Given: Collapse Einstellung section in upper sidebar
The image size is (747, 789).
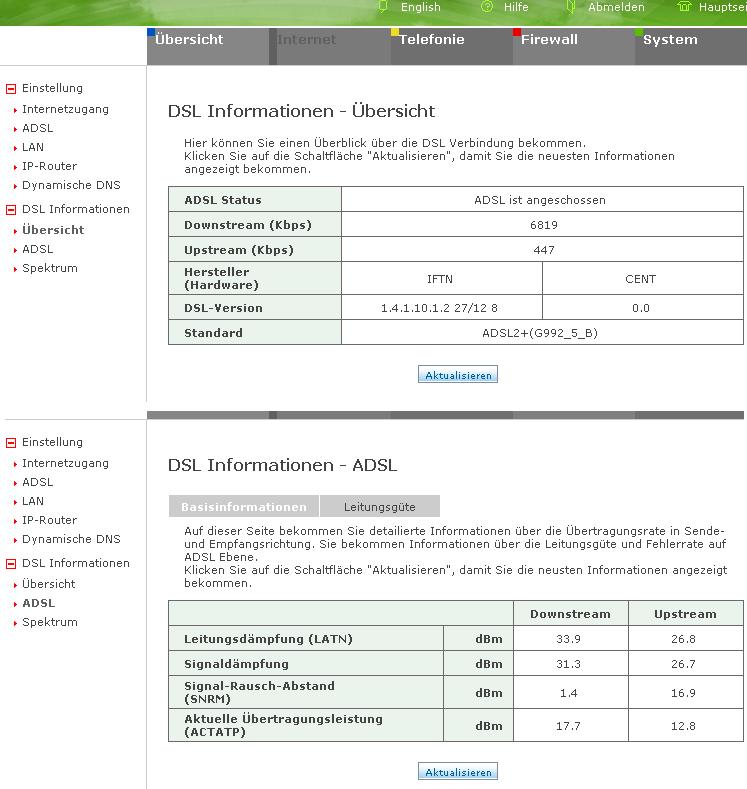Looking at the screenshot, I should (11, 89).
